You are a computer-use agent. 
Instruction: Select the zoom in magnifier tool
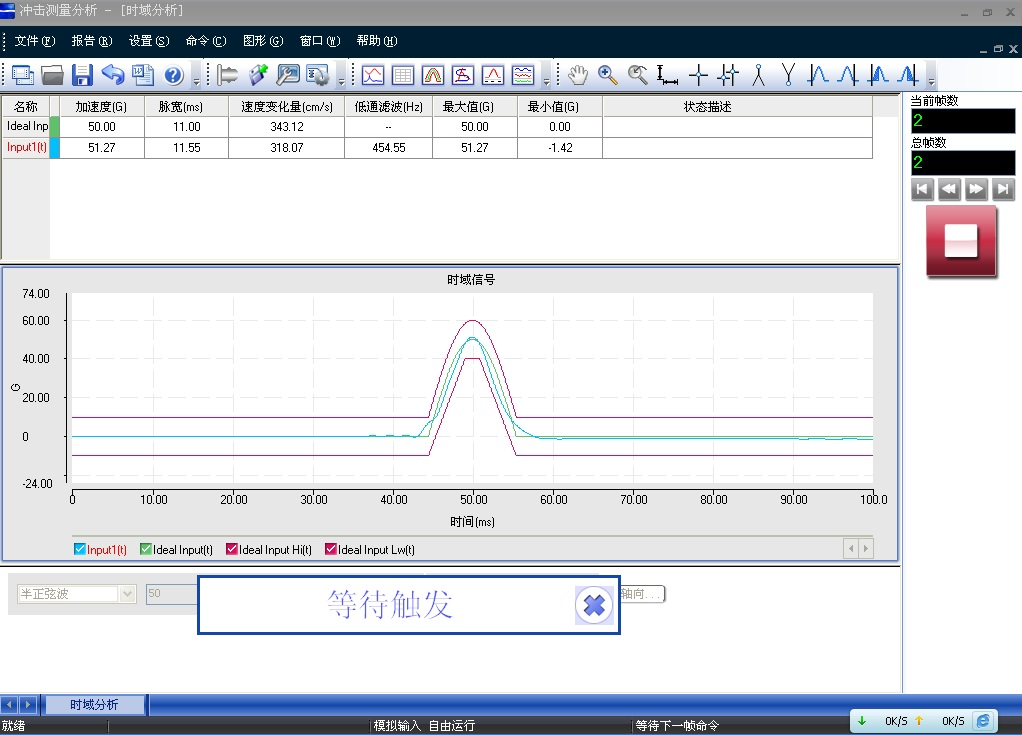(607, 75)
